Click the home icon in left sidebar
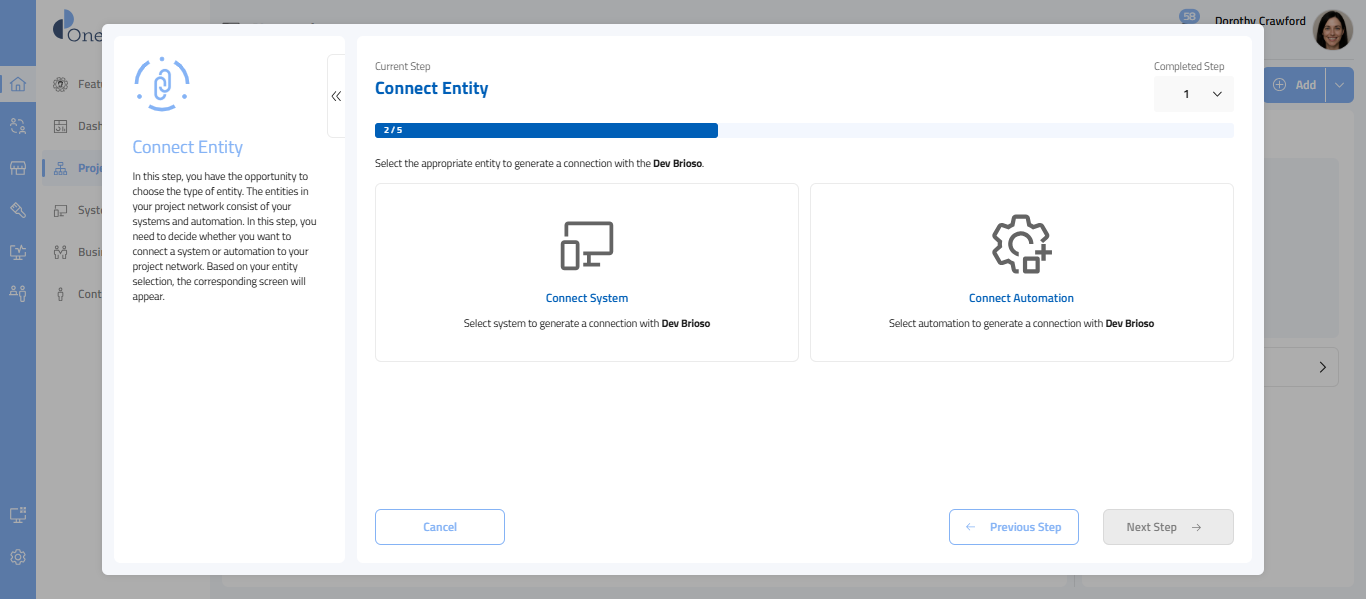The image size is (1366, 599). pos(17,84)
